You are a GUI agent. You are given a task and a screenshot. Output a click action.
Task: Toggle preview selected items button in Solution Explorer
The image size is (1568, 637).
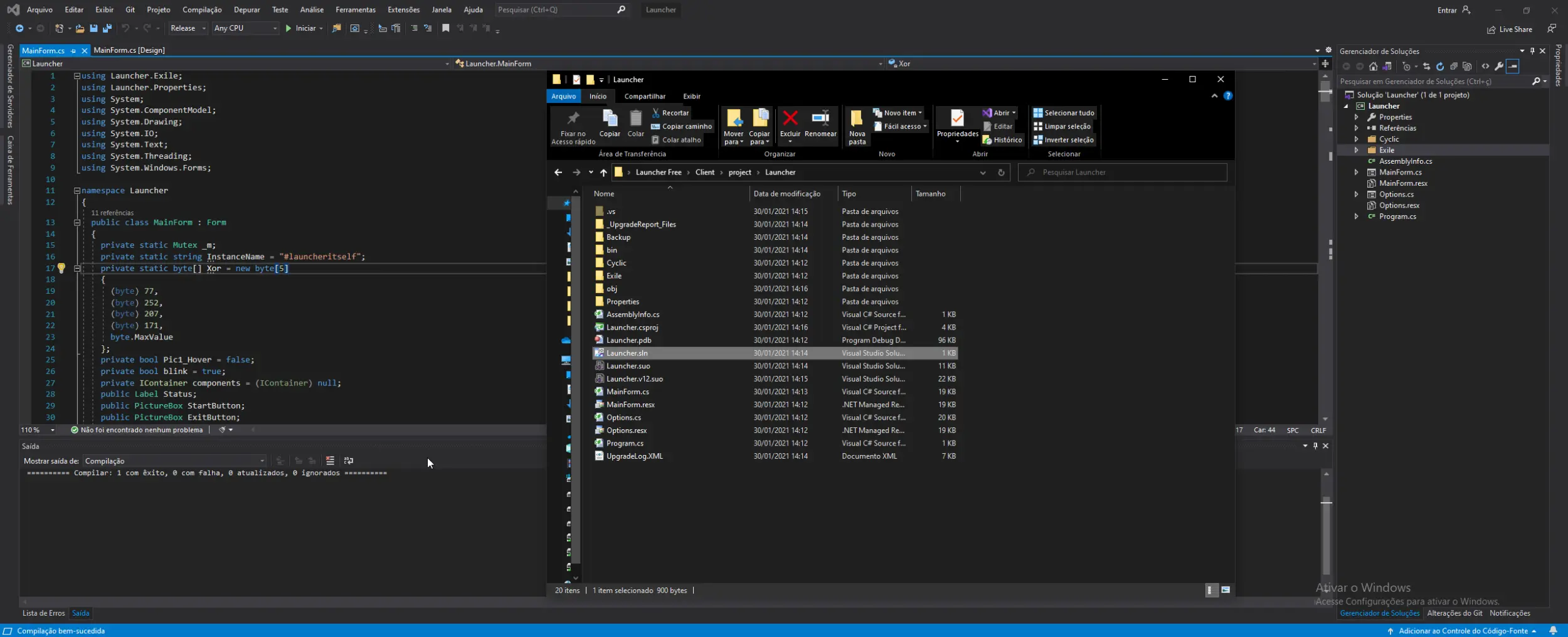pos(1512,67)
